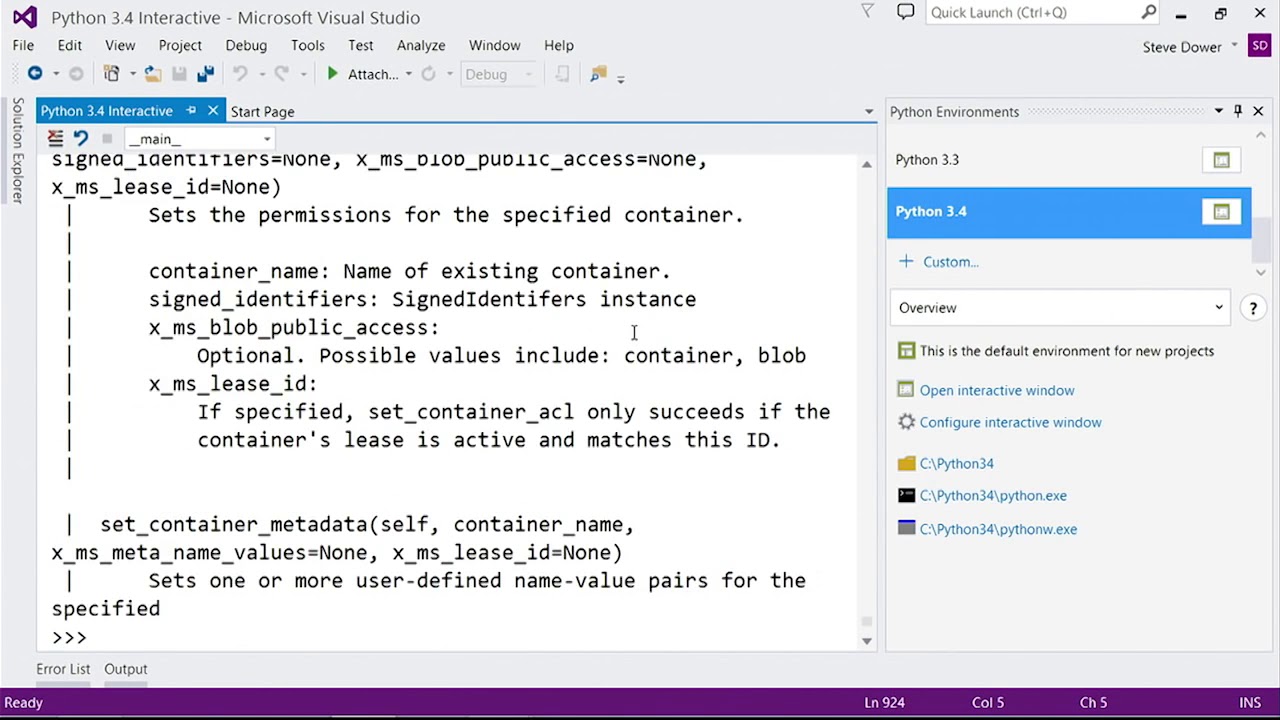Click the help question mark button
Viewport: 1280px width, 720px height.
[x=1252, y=308]
